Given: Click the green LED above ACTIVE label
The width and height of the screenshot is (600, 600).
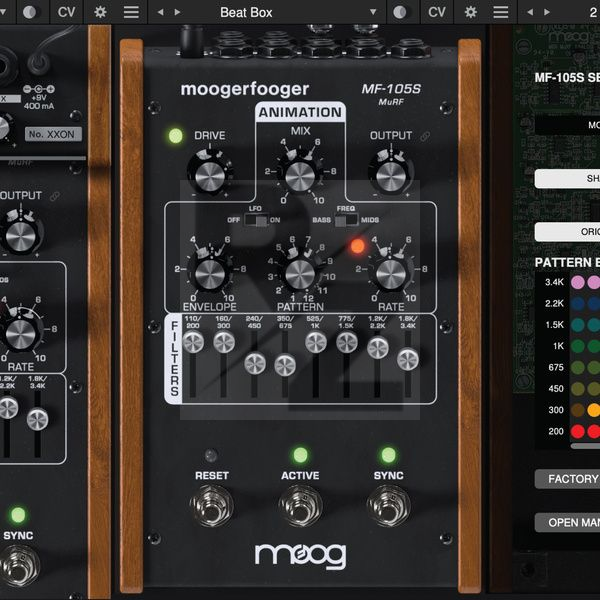Looking at the screenshot, I should click(300, 455).
